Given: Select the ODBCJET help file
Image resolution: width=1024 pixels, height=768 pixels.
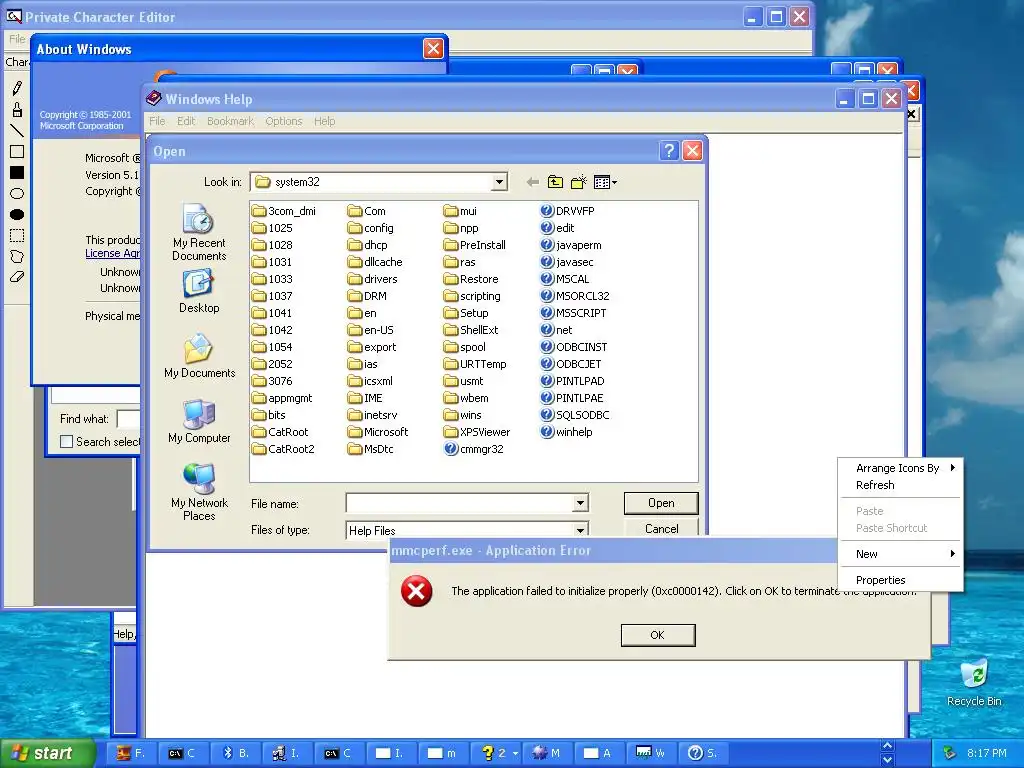Looking at the screenshot, I should point(571,364).
